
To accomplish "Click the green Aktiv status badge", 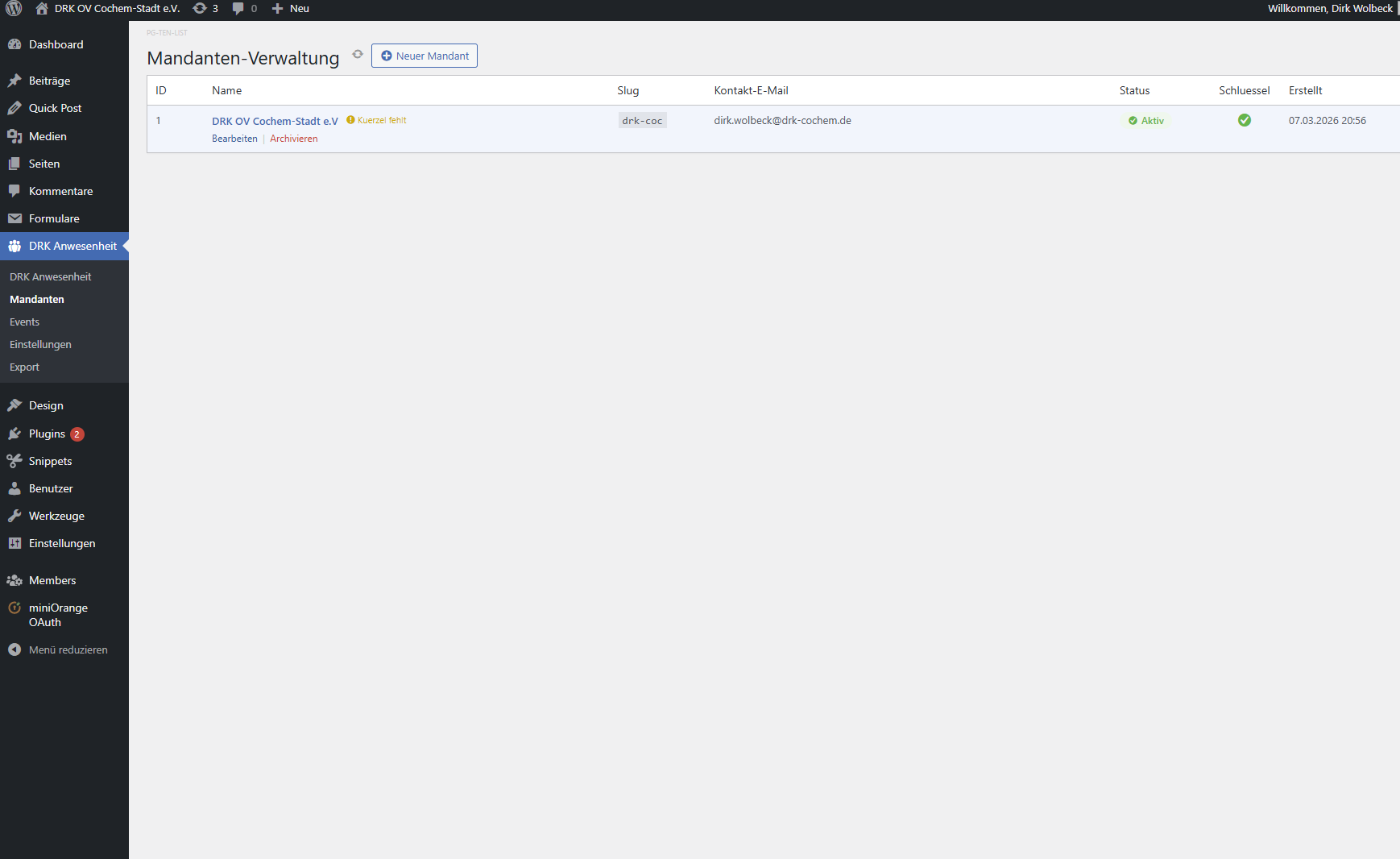I will coord(1145,121).
